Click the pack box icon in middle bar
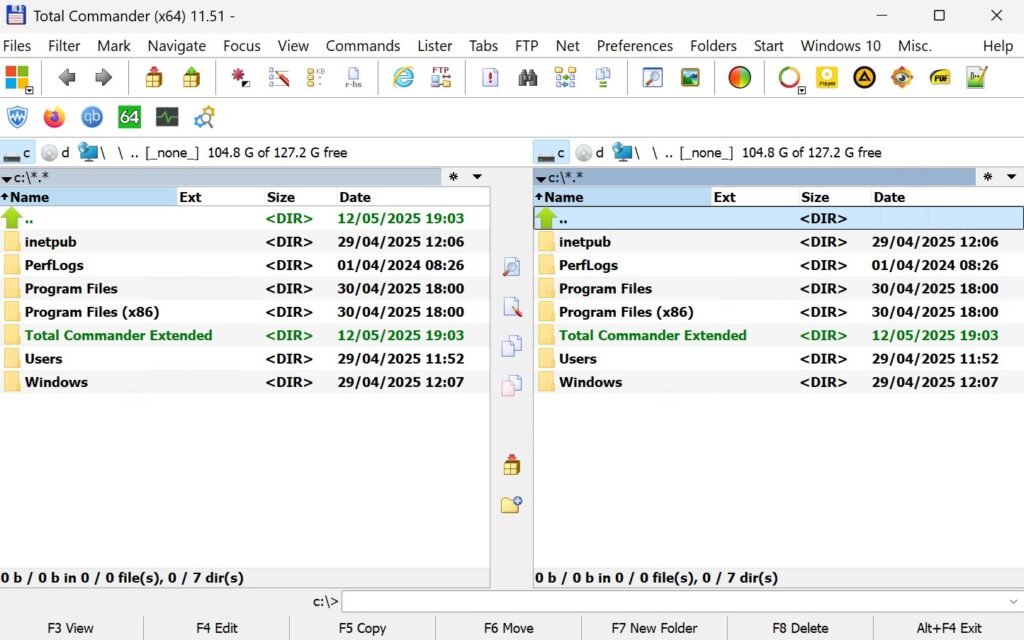 (511, 464)
